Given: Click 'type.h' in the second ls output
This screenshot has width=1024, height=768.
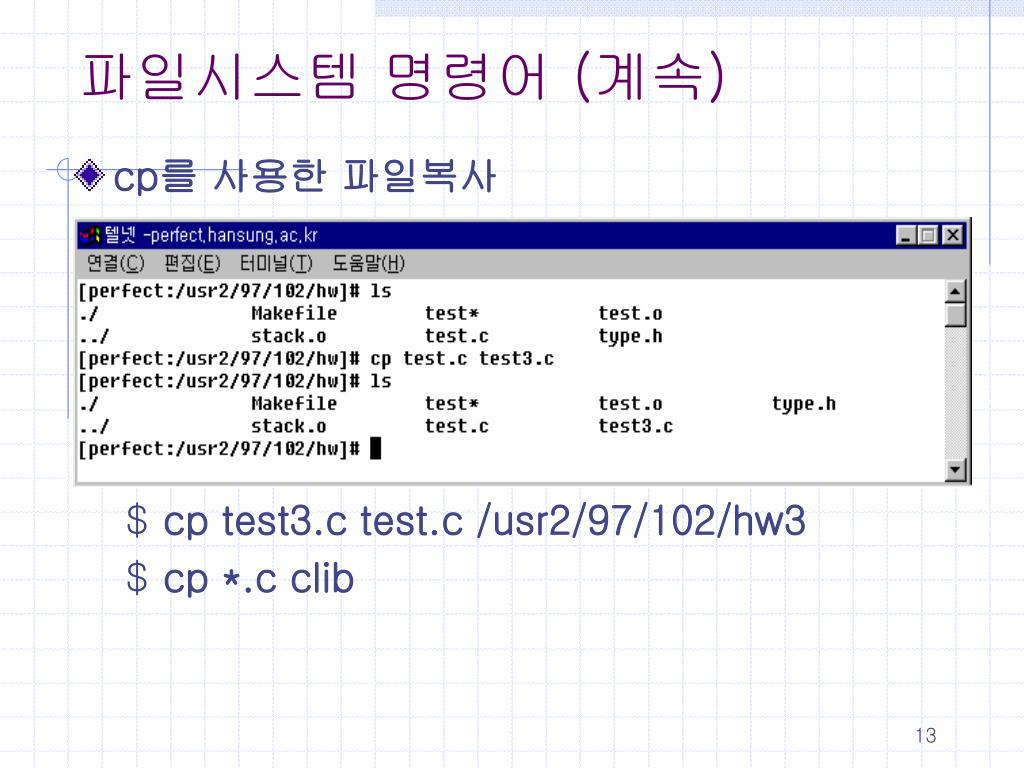Looking at the screenshot, I should tap(804, 404).
